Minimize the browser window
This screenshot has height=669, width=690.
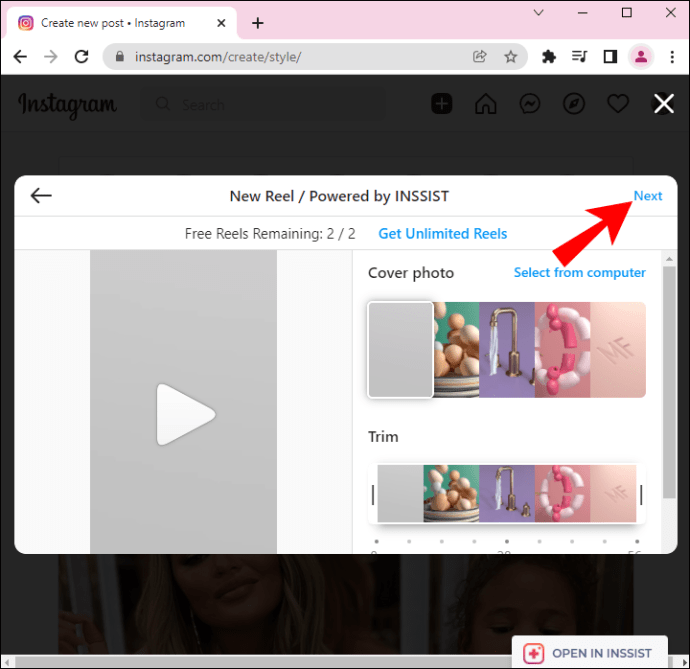(x=583, y=13)
